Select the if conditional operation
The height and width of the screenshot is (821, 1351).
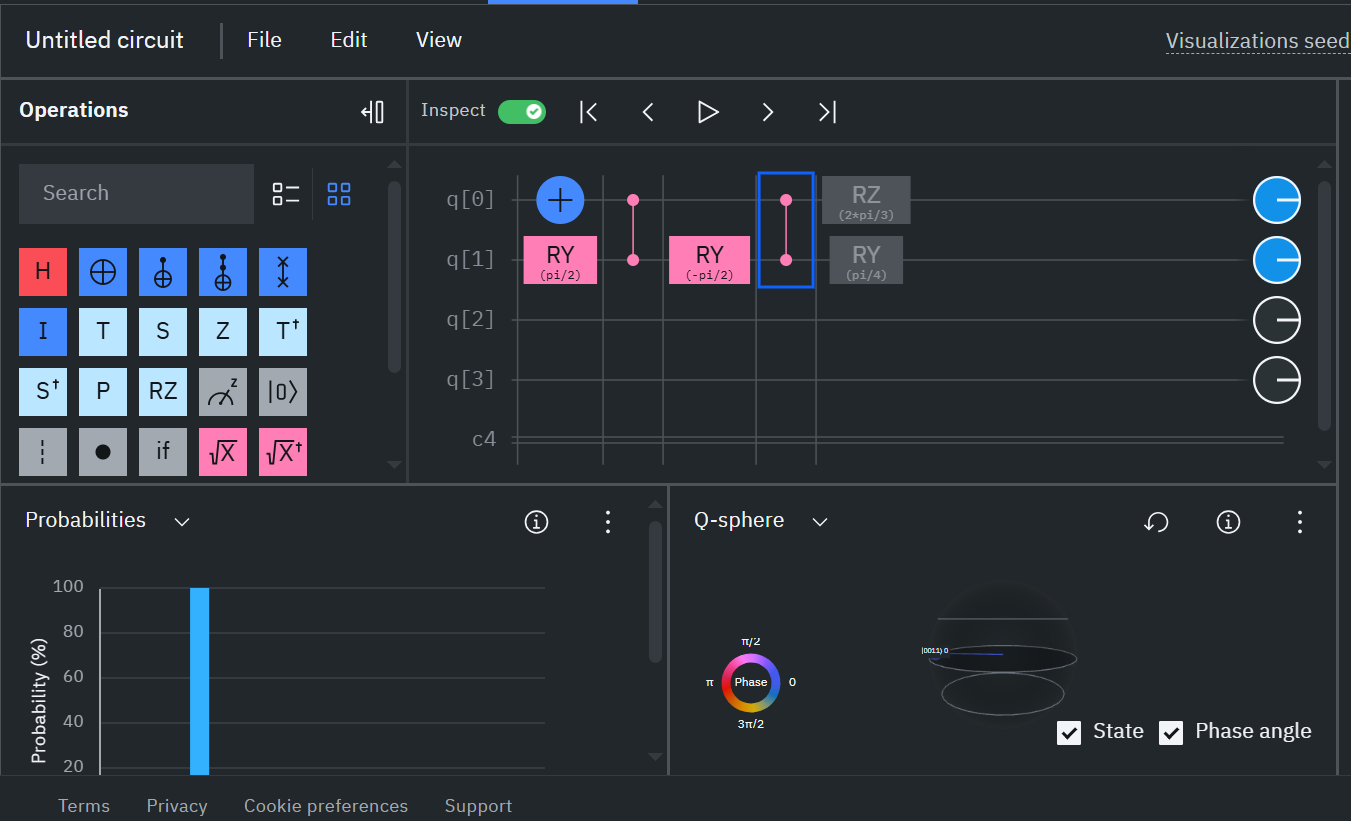[x=163, y=452]
